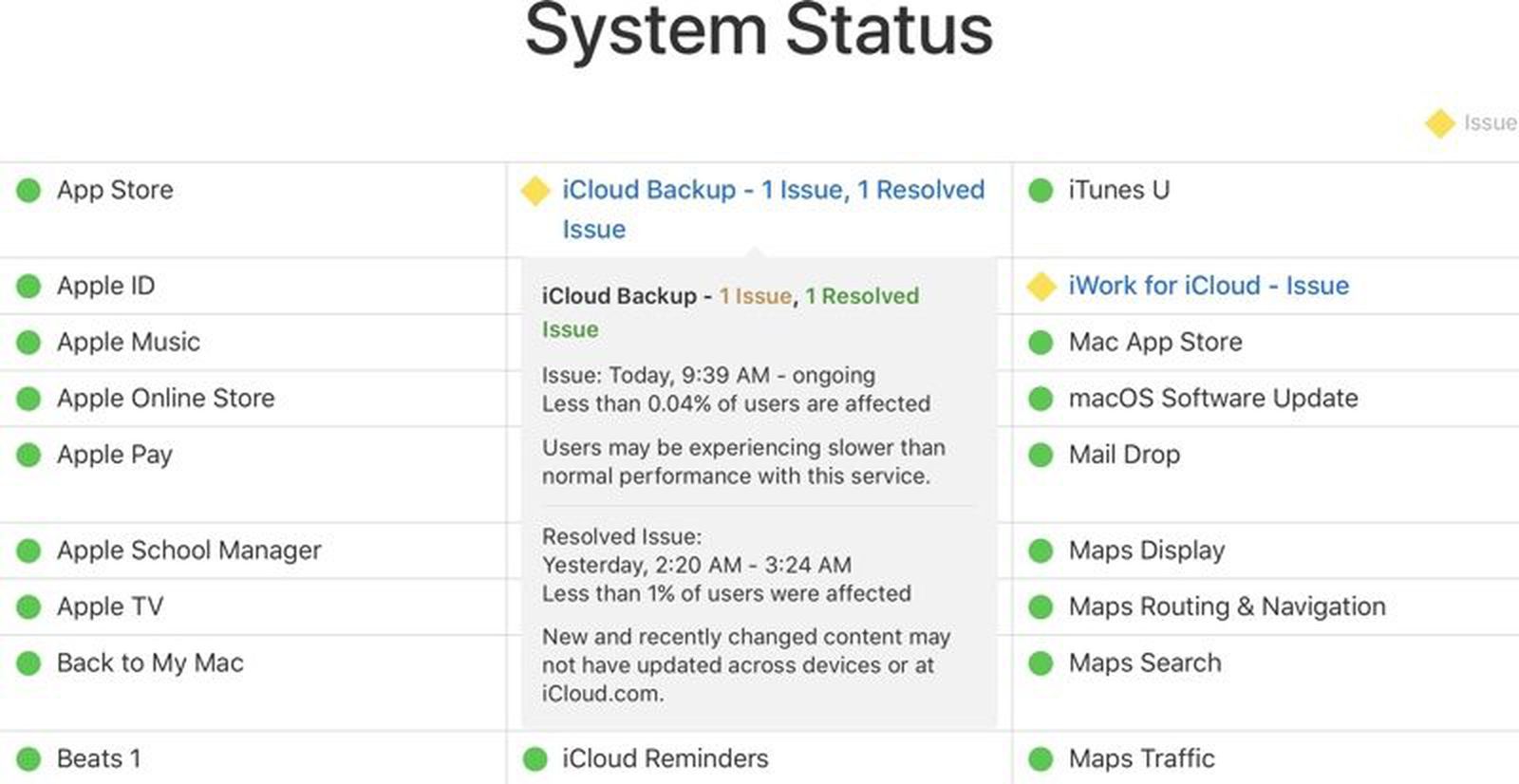Open the iCloud Backup issue details link
The image size is (1519, 784).
pos(769,190)
